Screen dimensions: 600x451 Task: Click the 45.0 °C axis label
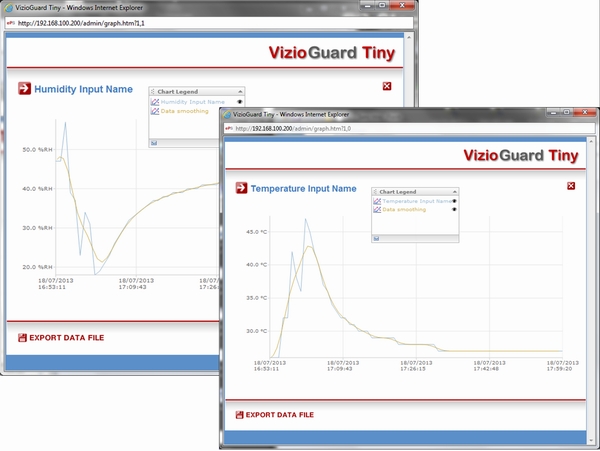pos(256,232)
